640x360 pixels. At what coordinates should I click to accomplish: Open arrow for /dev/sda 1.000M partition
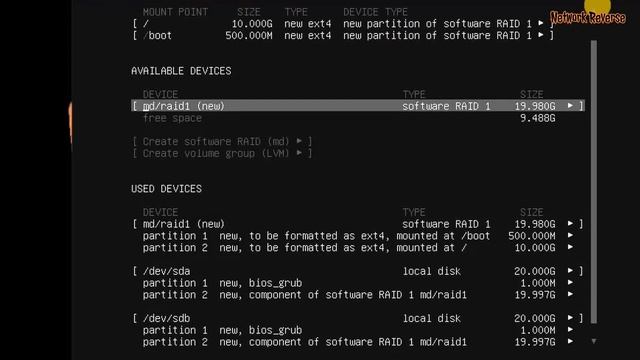click(x=570, y=282)
